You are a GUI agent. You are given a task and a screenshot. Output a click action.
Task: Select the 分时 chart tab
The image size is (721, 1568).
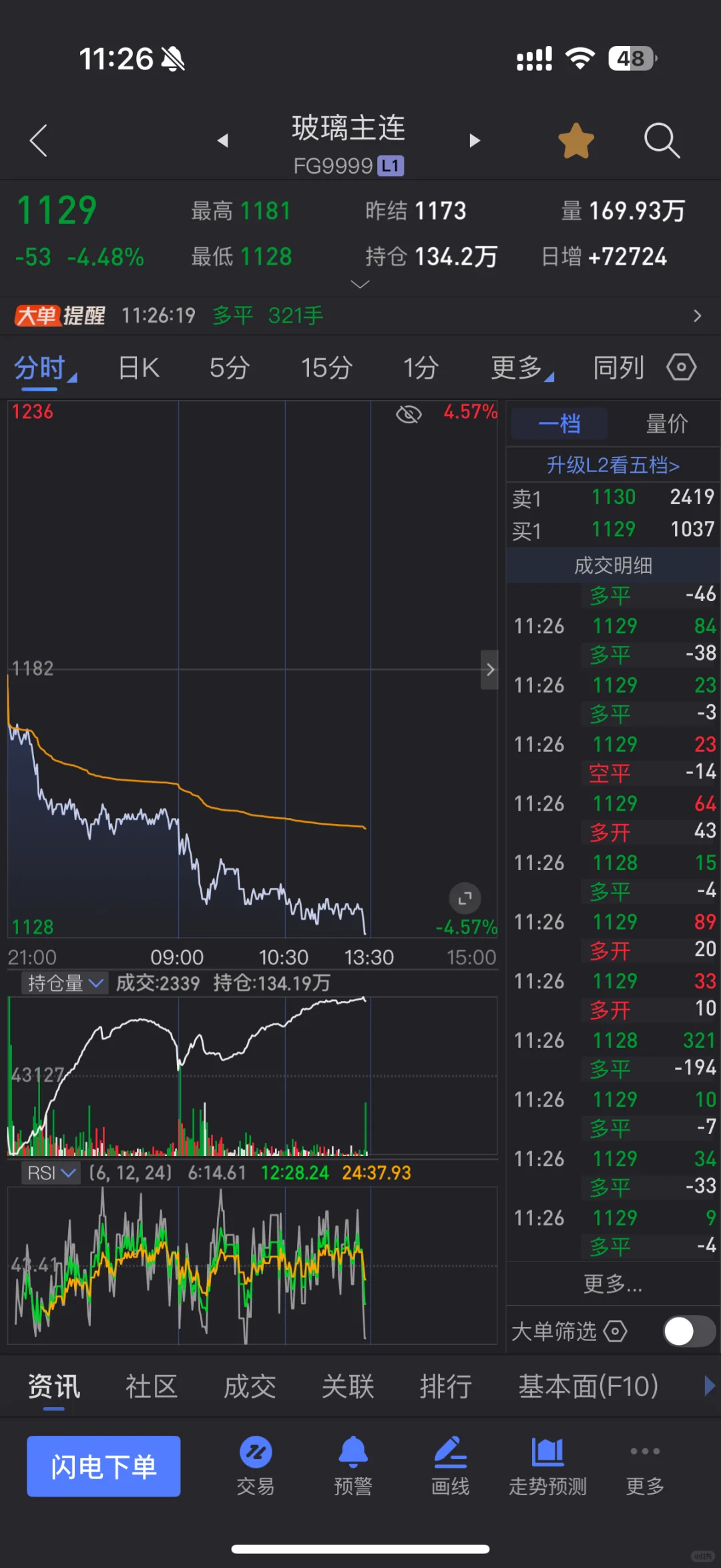tap(44, 368)
